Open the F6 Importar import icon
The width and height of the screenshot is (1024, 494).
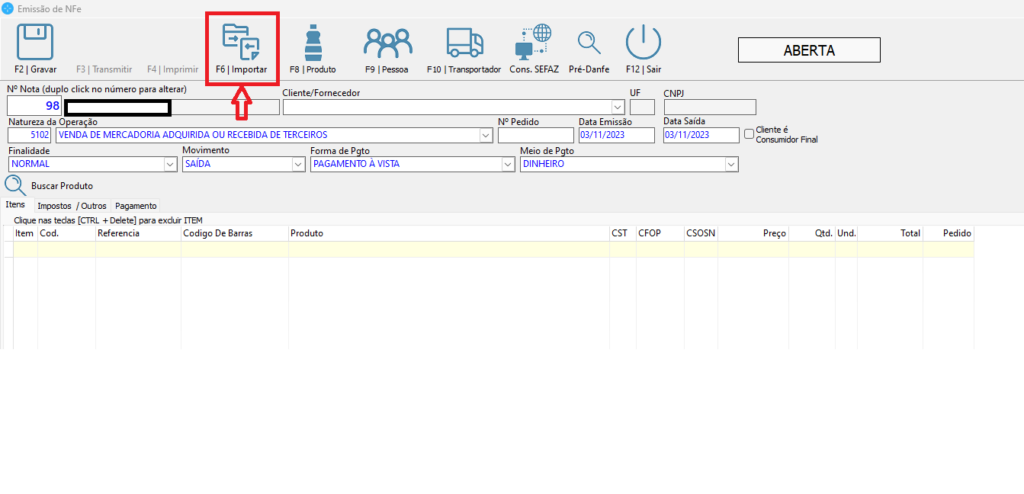tap(241, 43)
